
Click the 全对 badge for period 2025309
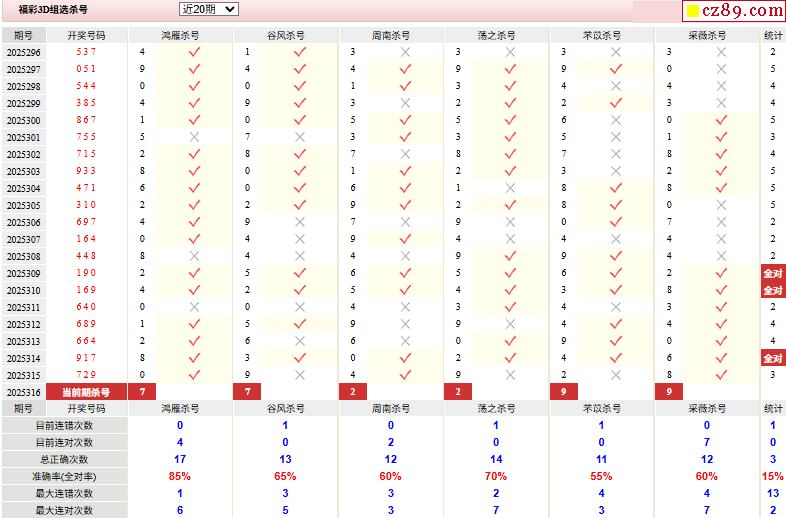click(x=773, y=273)
